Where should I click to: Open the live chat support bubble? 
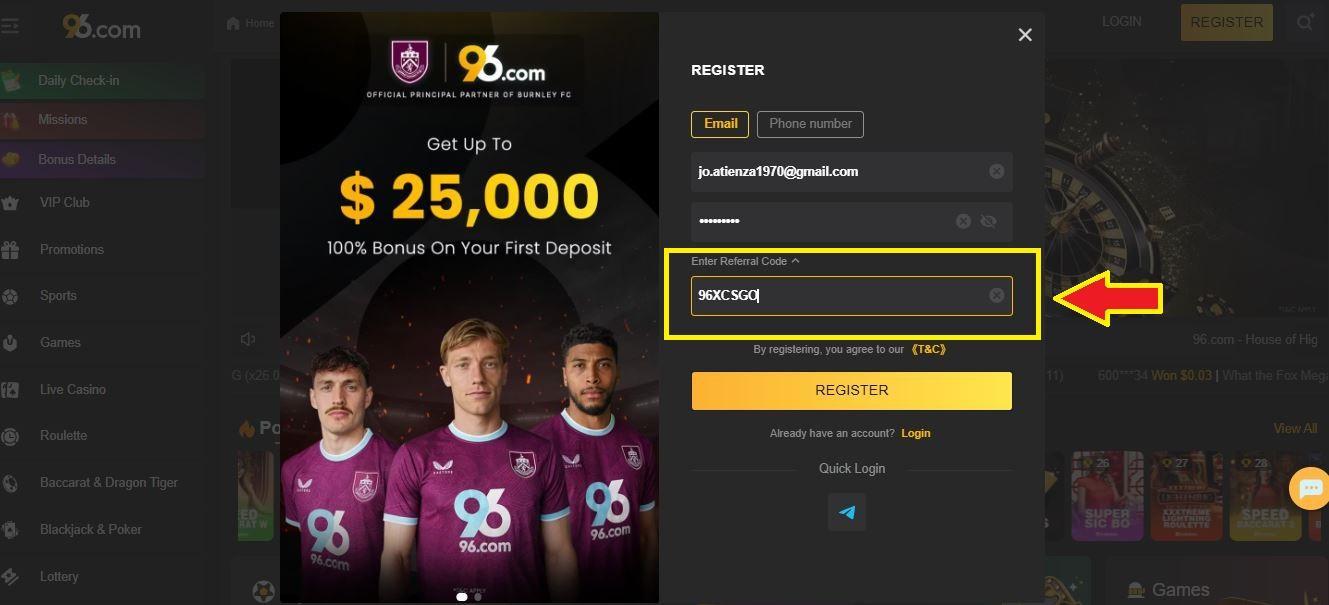(x=1309, y=489)
